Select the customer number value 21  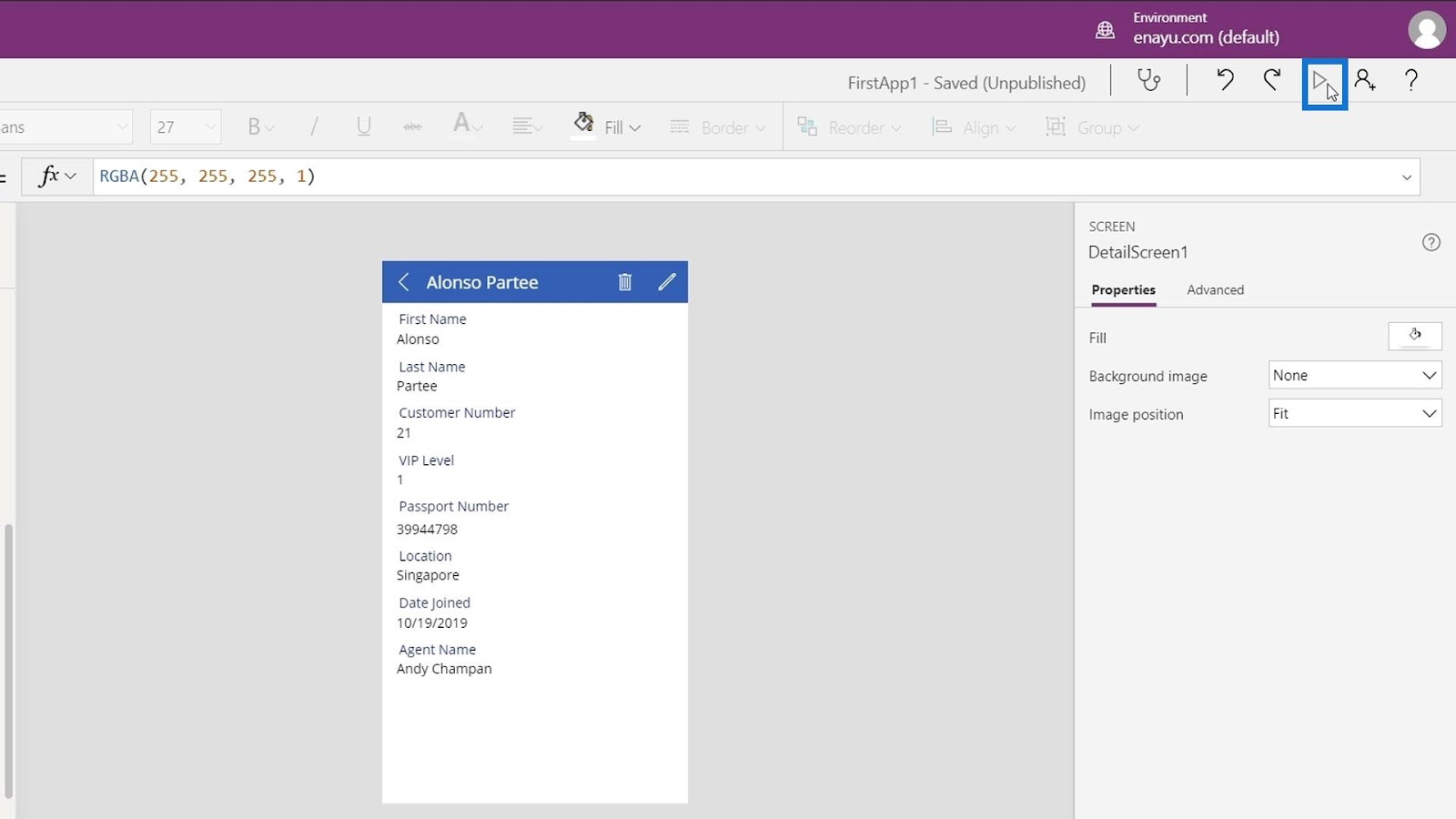point(404,433)
